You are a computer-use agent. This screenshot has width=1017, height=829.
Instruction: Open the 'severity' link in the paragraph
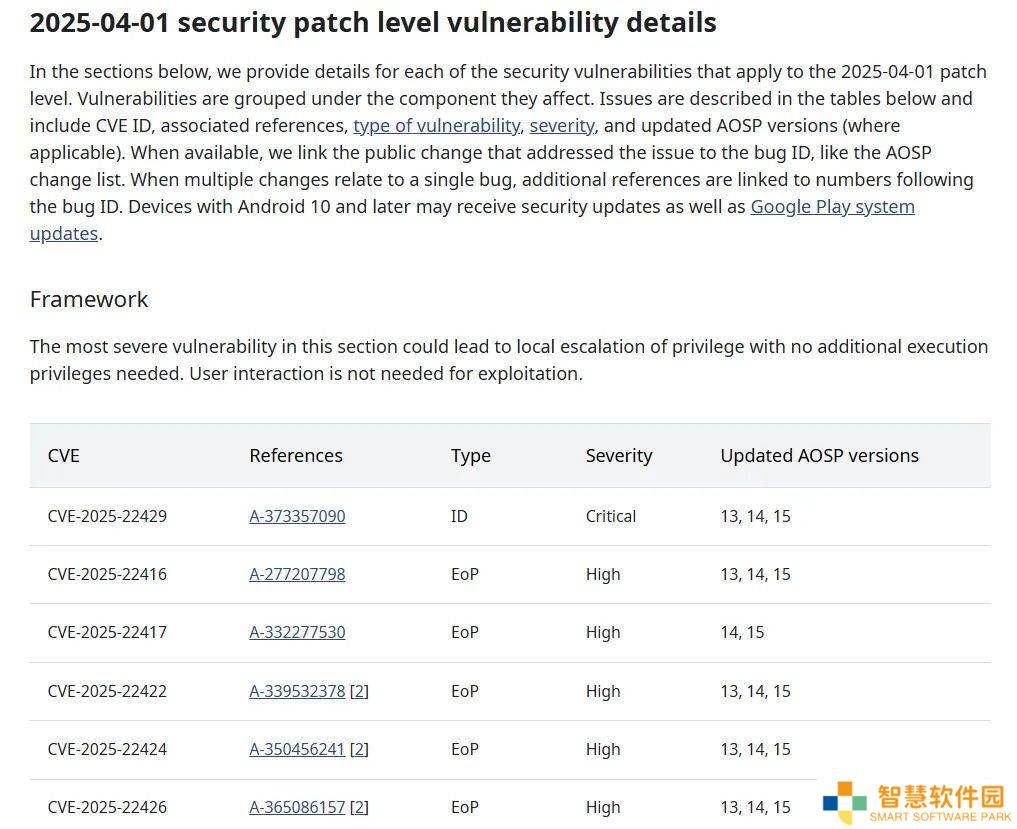[562, 126]
